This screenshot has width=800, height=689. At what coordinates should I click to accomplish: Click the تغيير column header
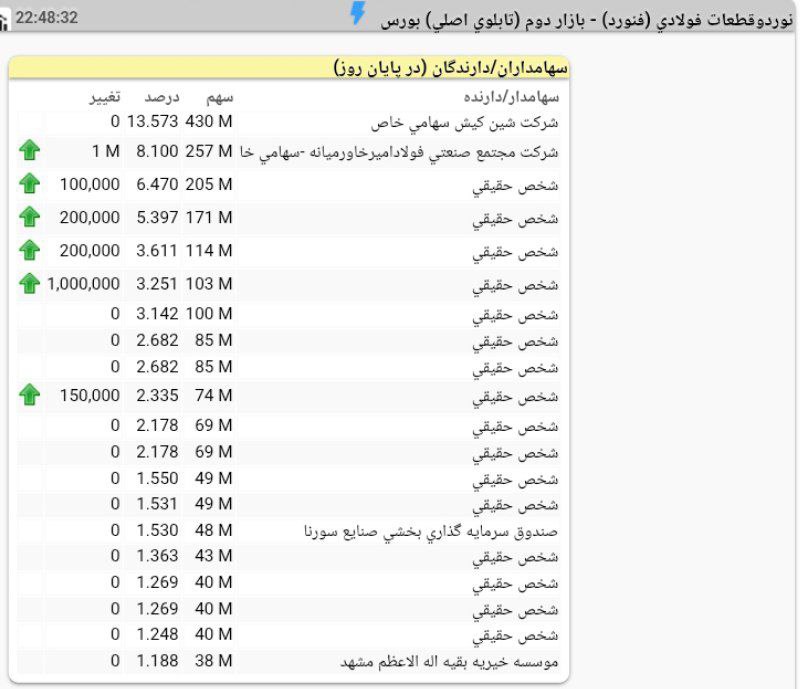(x=104, y=97)
